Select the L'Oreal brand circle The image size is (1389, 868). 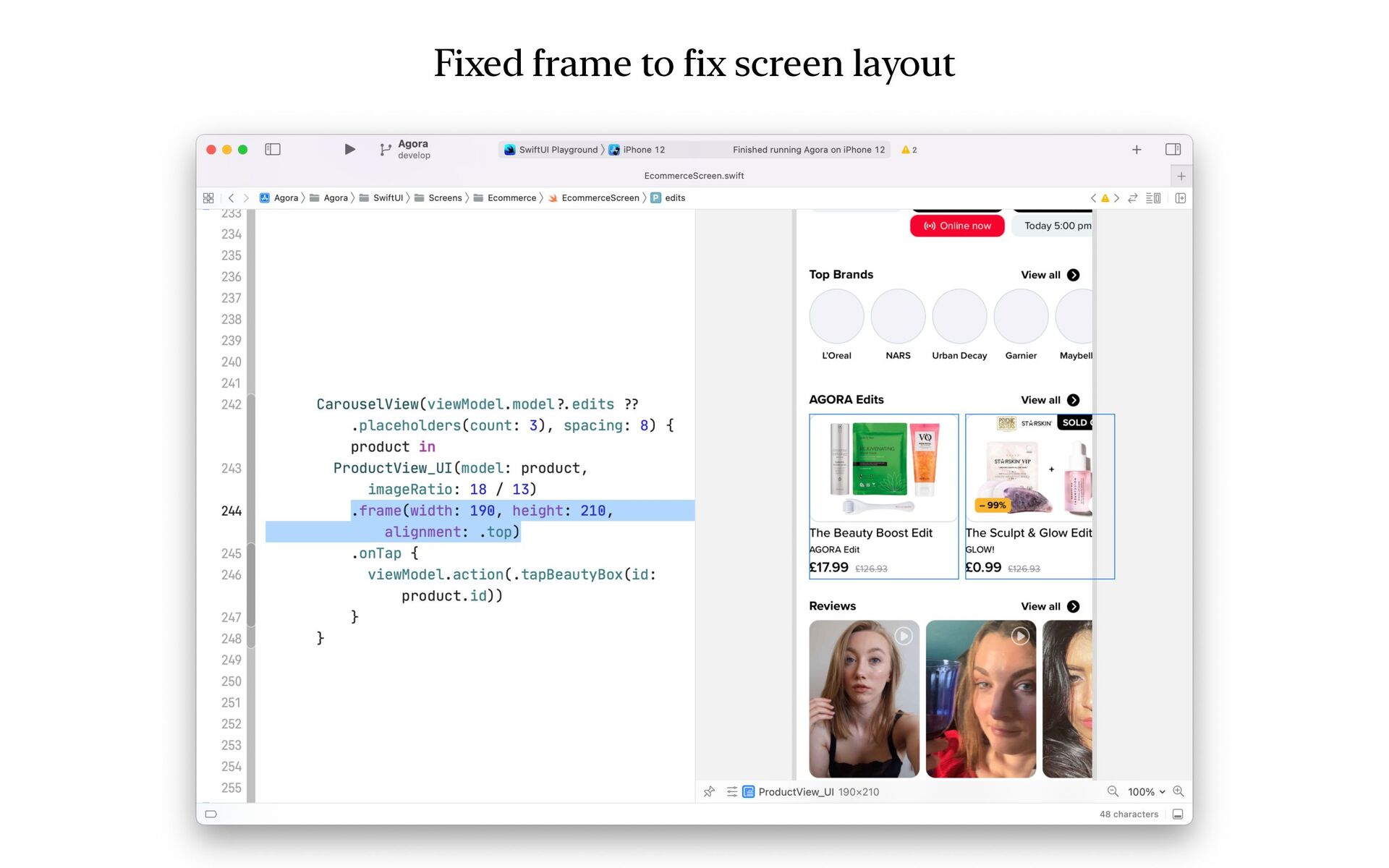836,316
